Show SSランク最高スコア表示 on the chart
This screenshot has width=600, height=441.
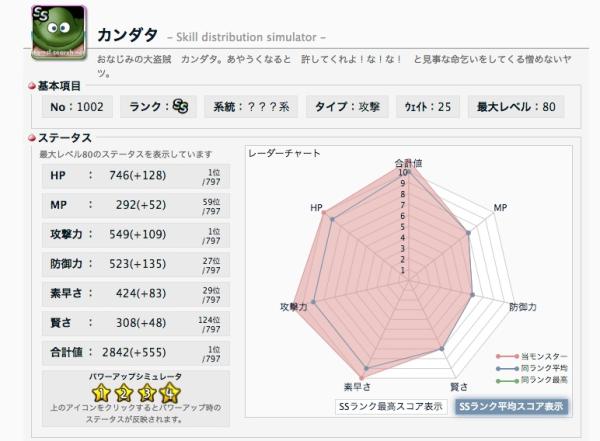tap(391, 407)
